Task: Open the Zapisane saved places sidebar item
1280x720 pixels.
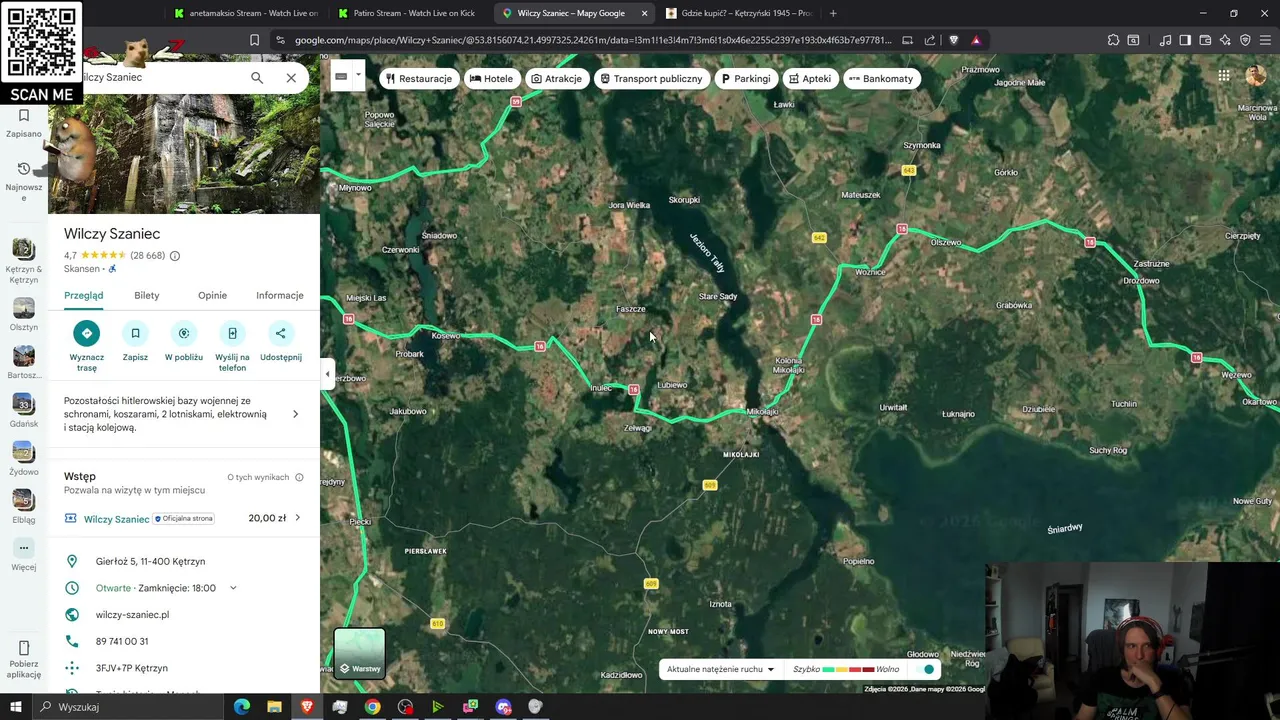Action: point(24,123)
